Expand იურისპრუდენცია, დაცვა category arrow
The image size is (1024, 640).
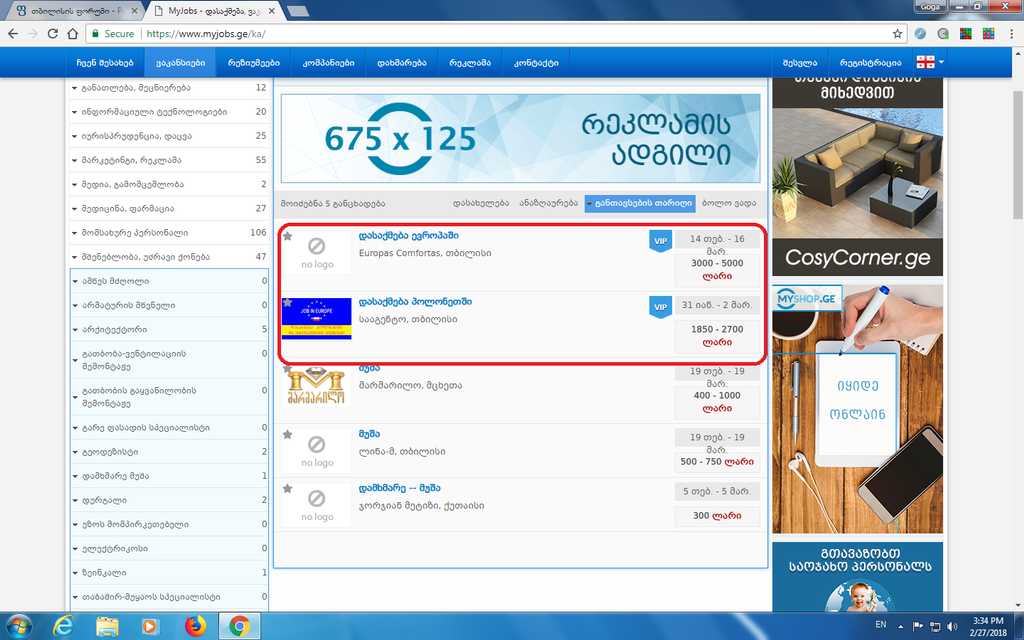click(x=74, y=136)
